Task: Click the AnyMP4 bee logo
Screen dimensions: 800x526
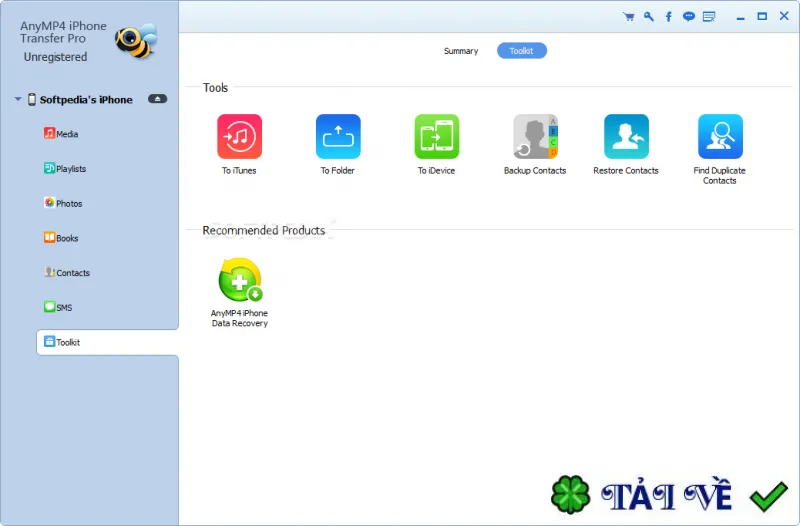Action: click(136, 41)
